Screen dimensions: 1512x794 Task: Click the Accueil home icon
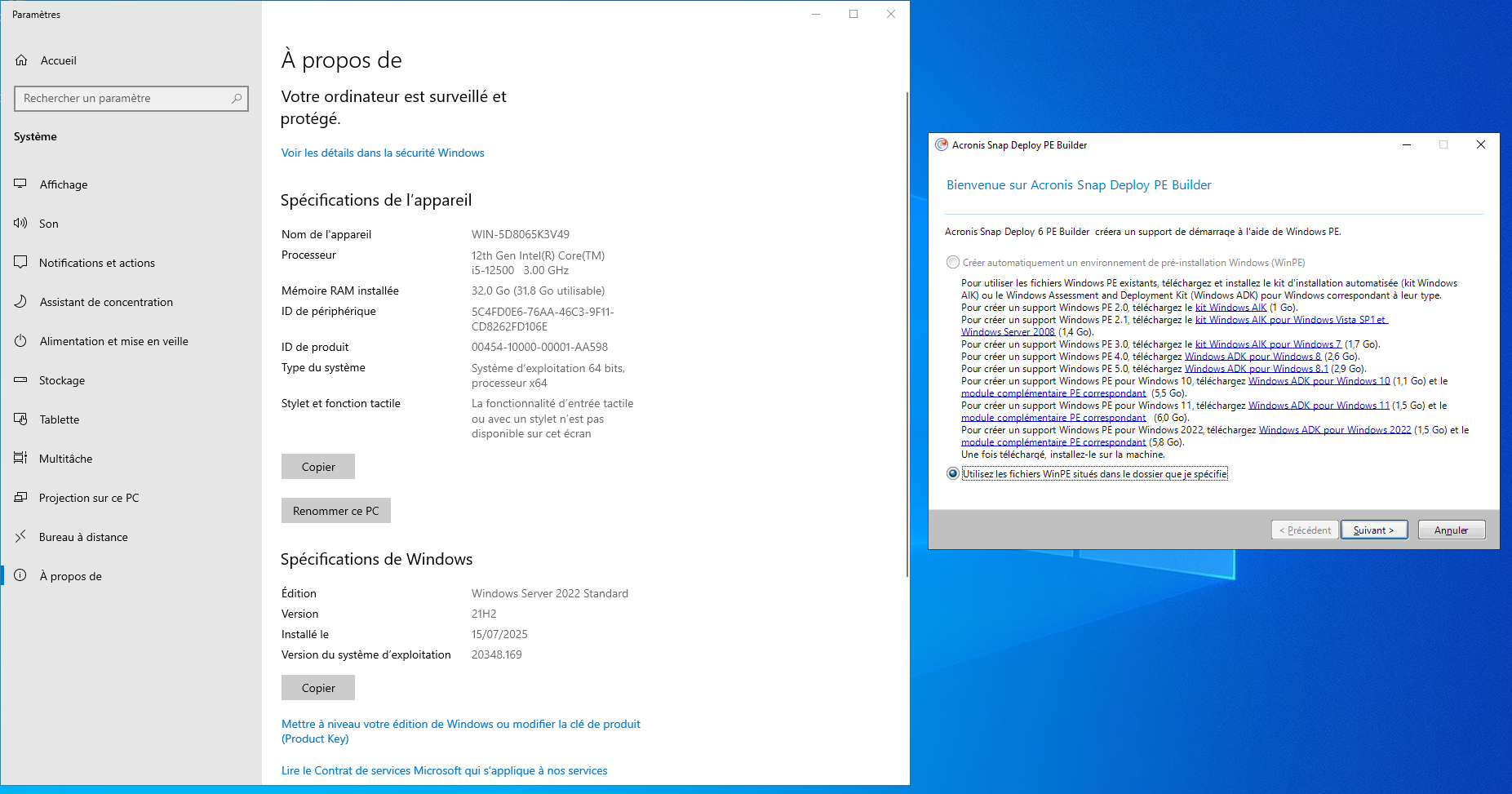point(21,60)
